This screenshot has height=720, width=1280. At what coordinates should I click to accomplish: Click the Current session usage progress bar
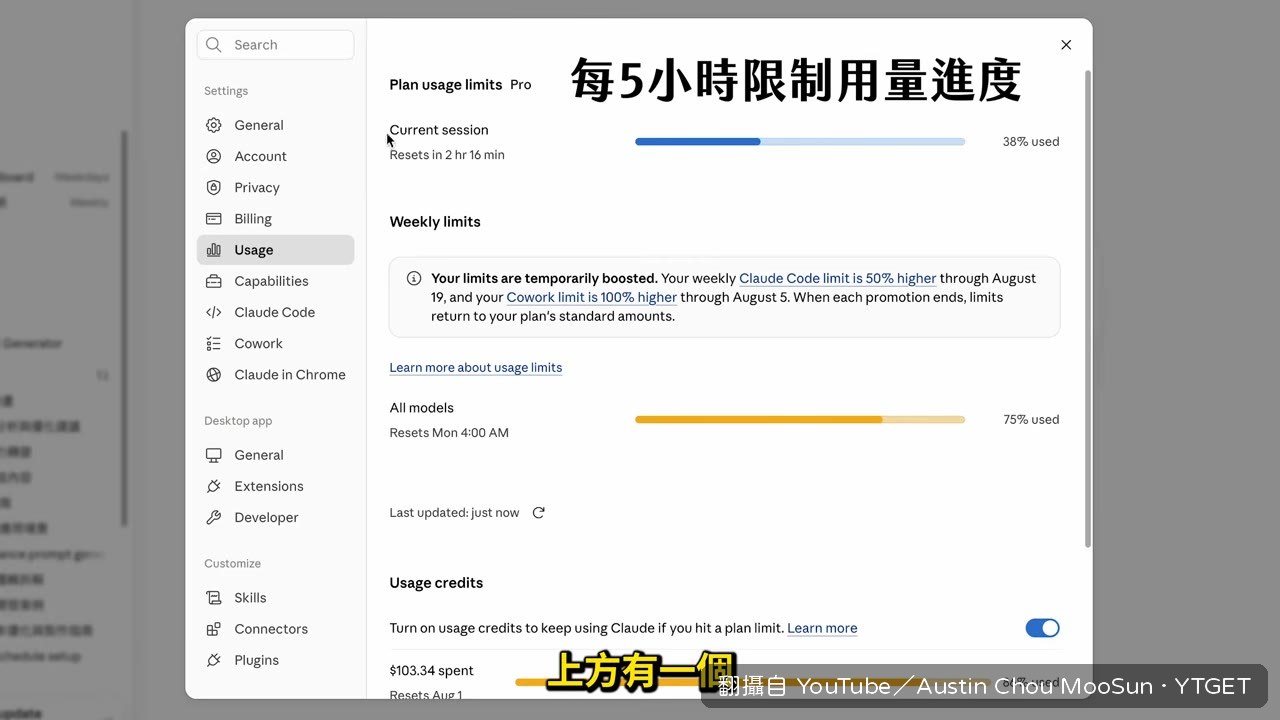point(800,142)
